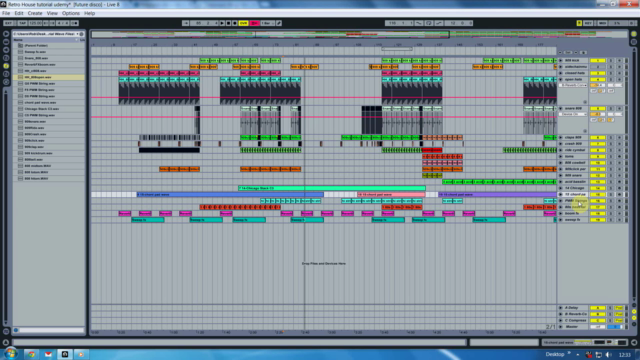Toggle the Draw Mode pencil icon
Viewport: 640px width, 360px height.
click(279, 23)
